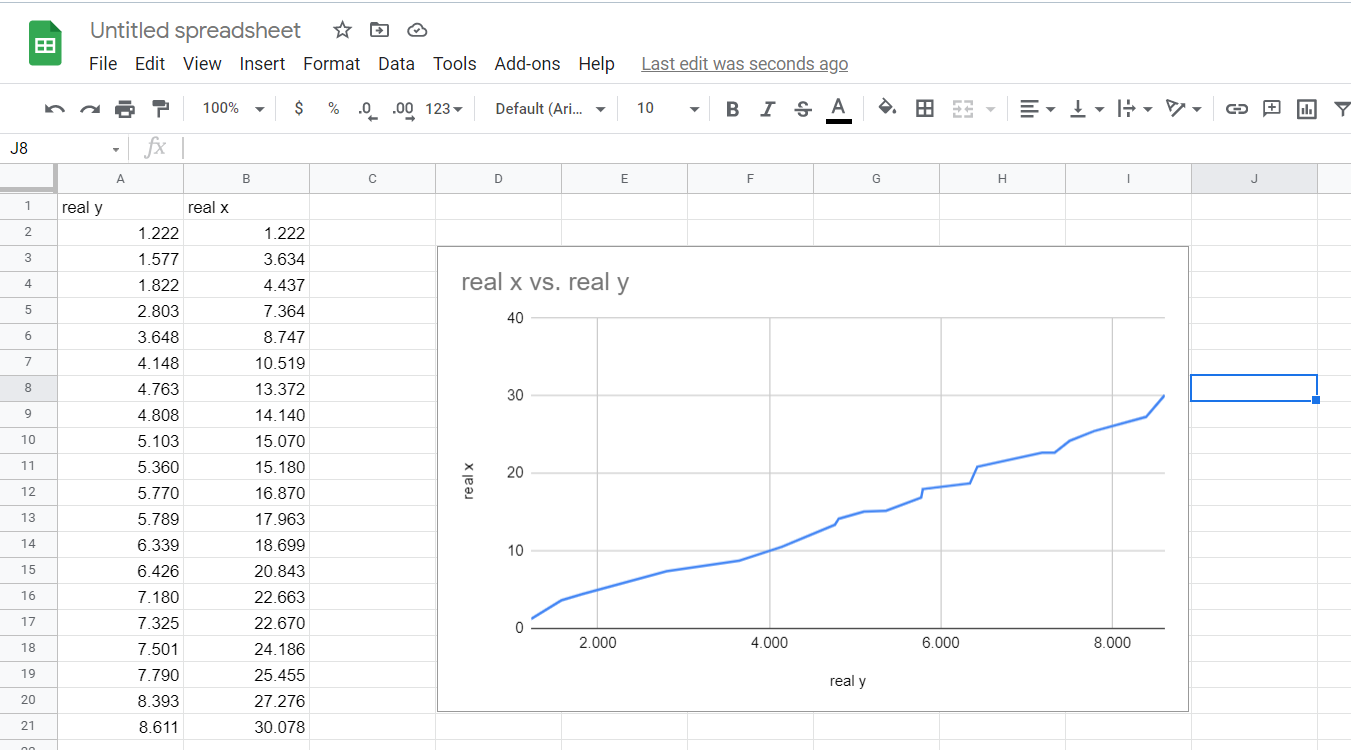Open the borders options
Viewport: 1351px width, 750px height.
coord(924,108)
